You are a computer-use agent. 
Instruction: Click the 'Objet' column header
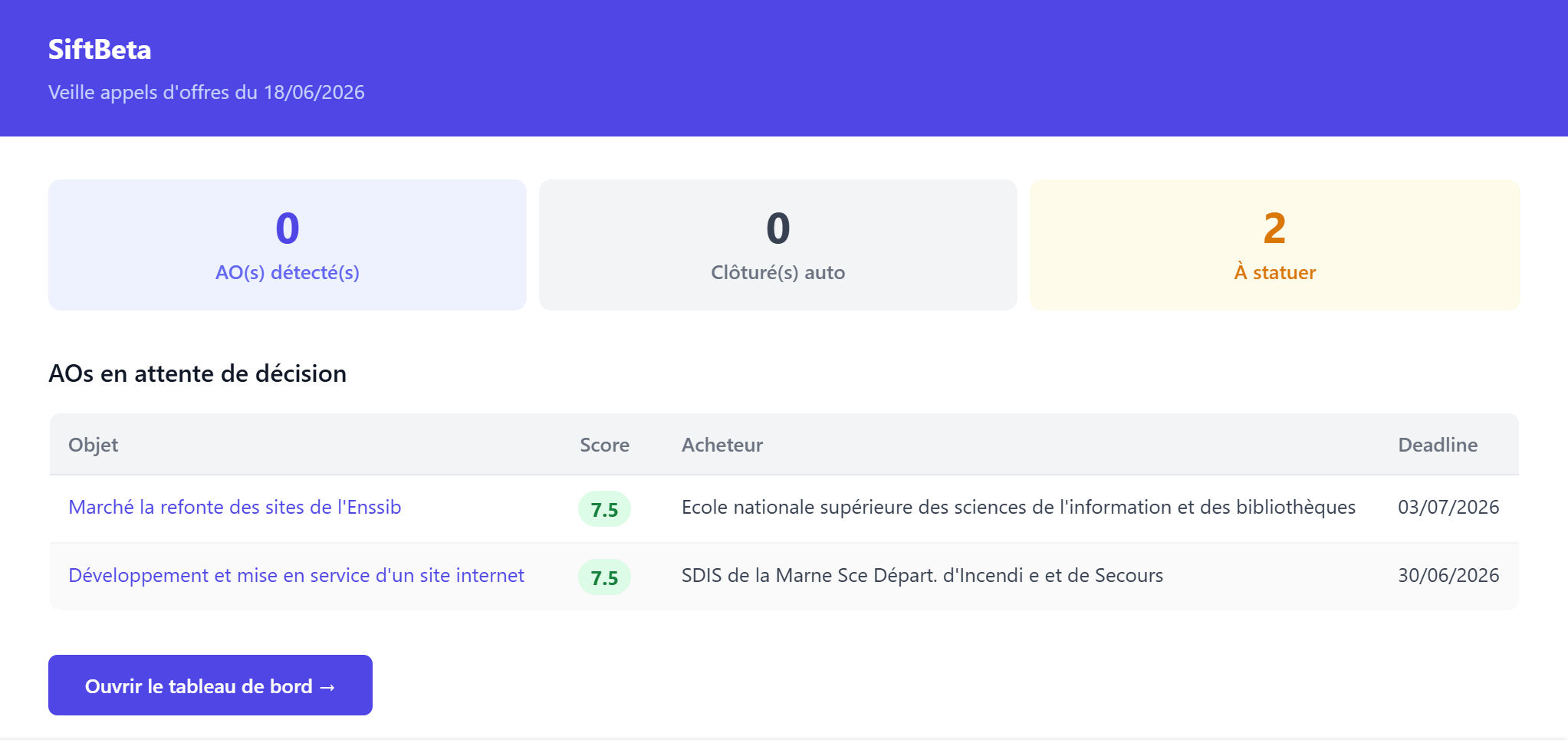(94, 445)
